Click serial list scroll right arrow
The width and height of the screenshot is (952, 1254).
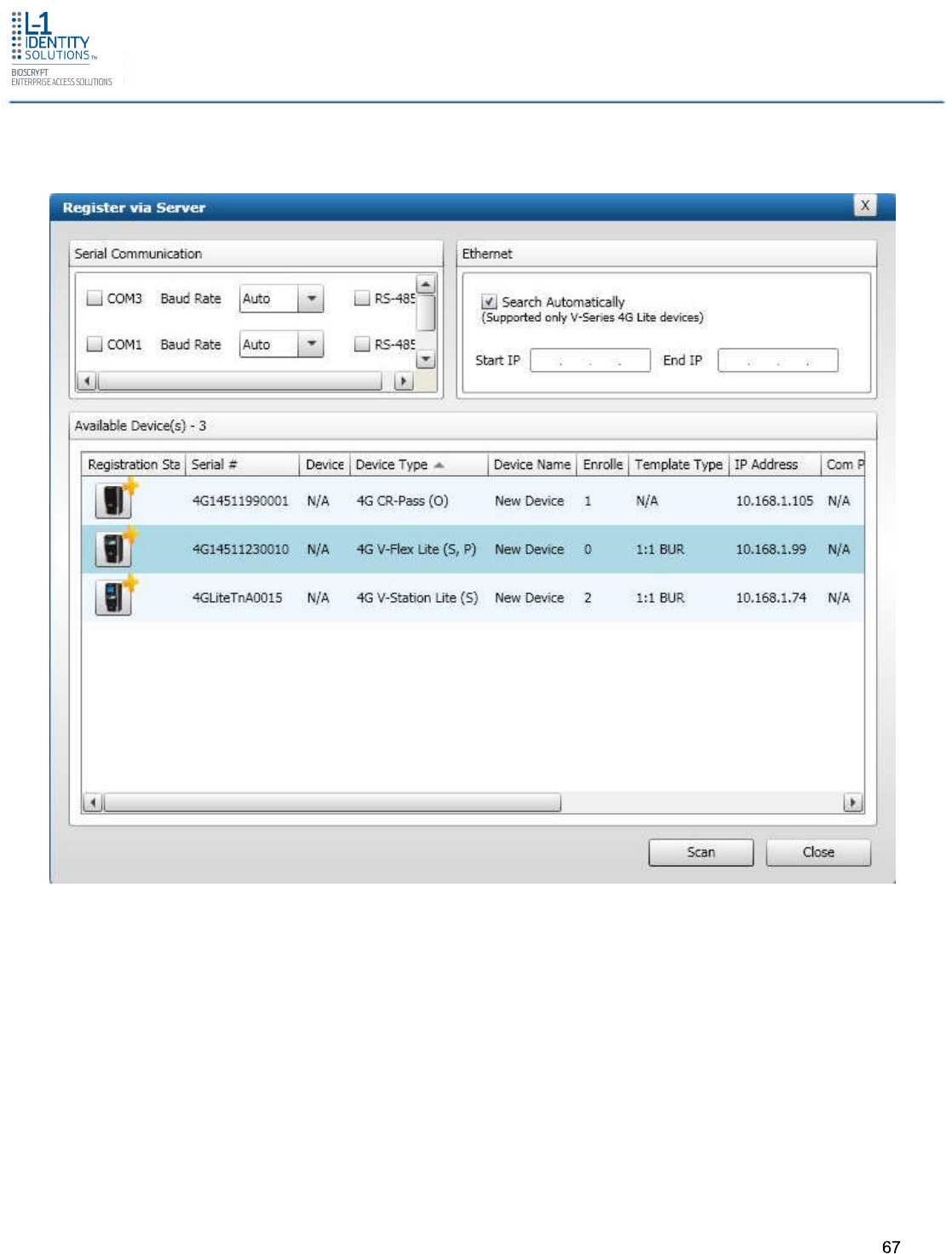pyautogui.click(x=404, y=381)
